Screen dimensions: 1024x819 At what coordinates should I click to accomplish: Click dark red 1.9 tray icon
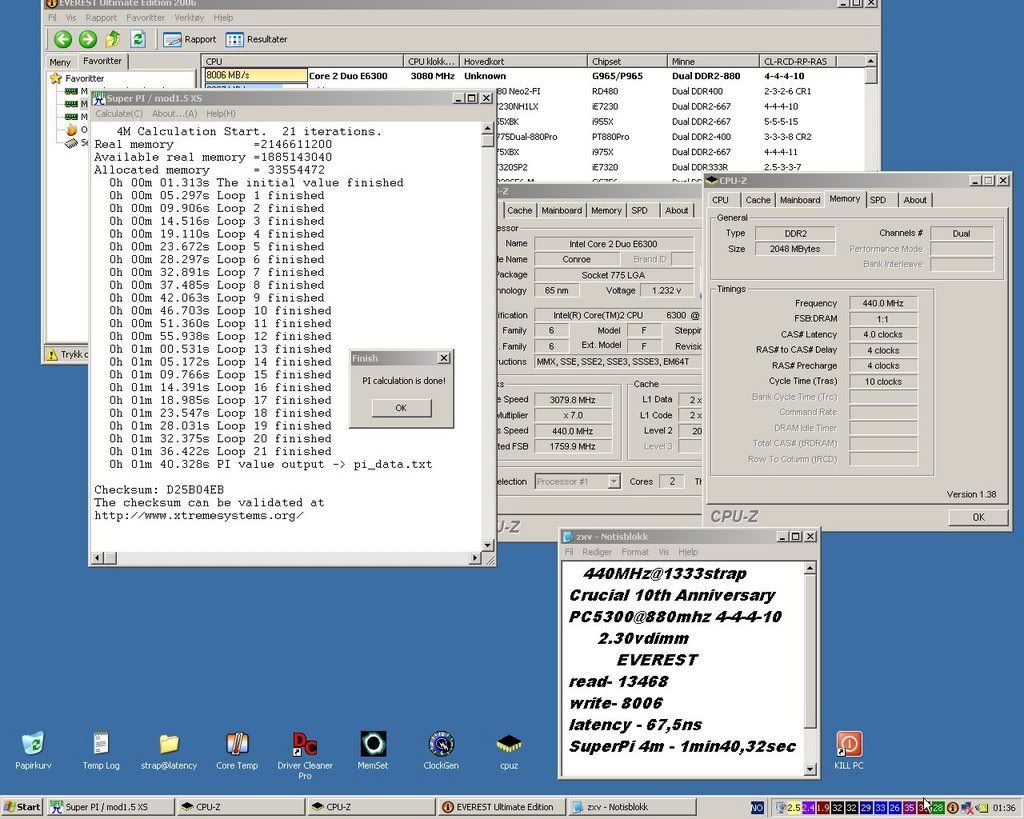coord(822,808)
